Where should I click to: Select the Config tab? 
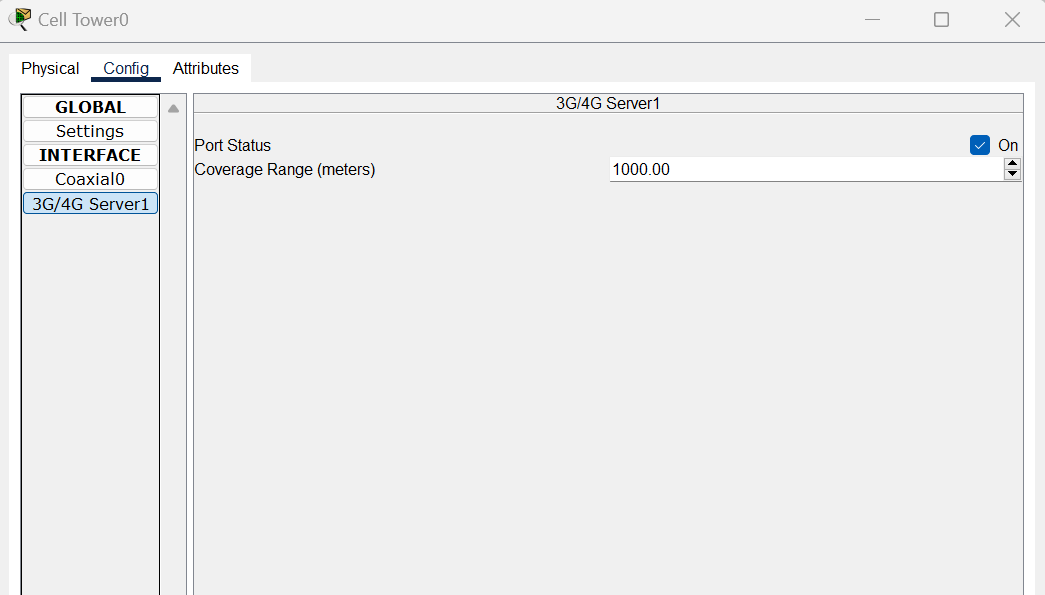coord(126,69)
